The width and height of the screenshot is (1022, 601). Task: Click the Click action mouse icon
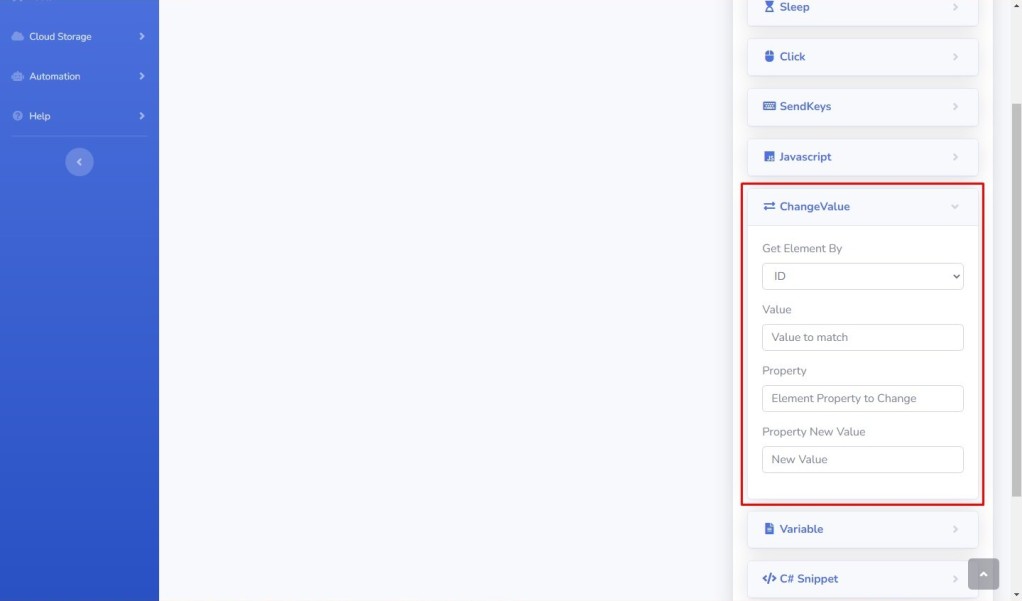(x=769, y=57)
